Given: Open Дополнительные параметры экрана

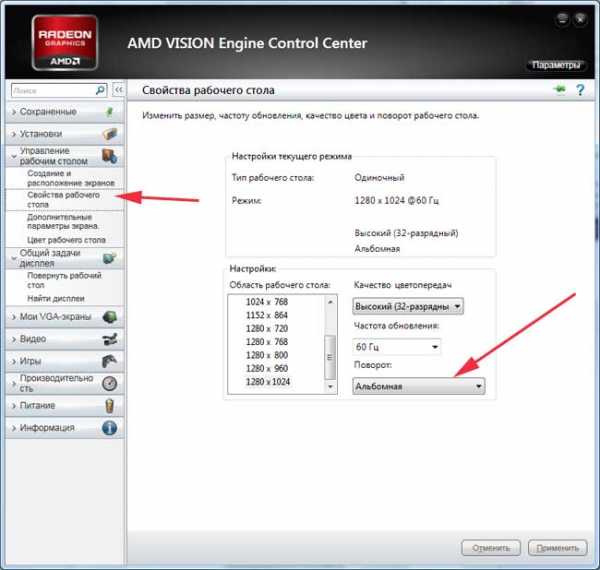Looking at the screenshot, I should click(x=63, y=221).
